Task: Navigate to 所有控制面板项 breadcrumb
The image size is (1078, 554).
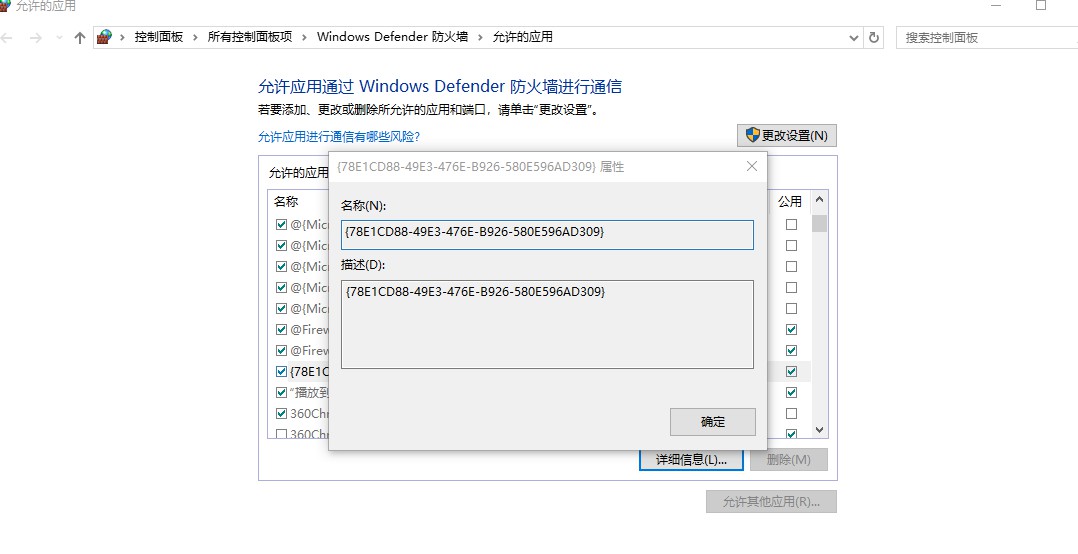Action: pos(250,37)
